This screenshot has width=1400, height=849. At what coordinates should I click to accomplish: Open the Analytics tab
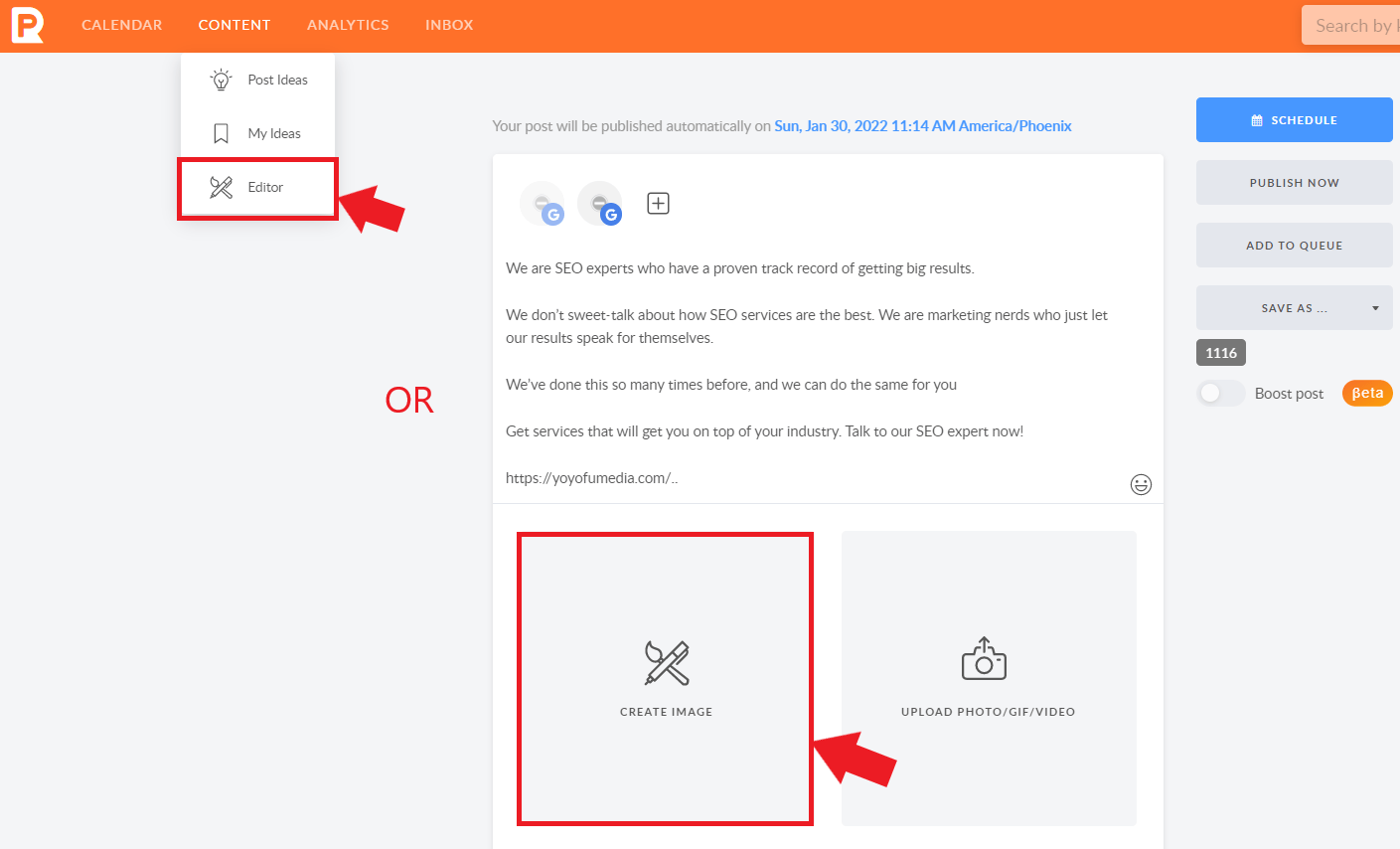pyautogui.click(x=348, y=25)
